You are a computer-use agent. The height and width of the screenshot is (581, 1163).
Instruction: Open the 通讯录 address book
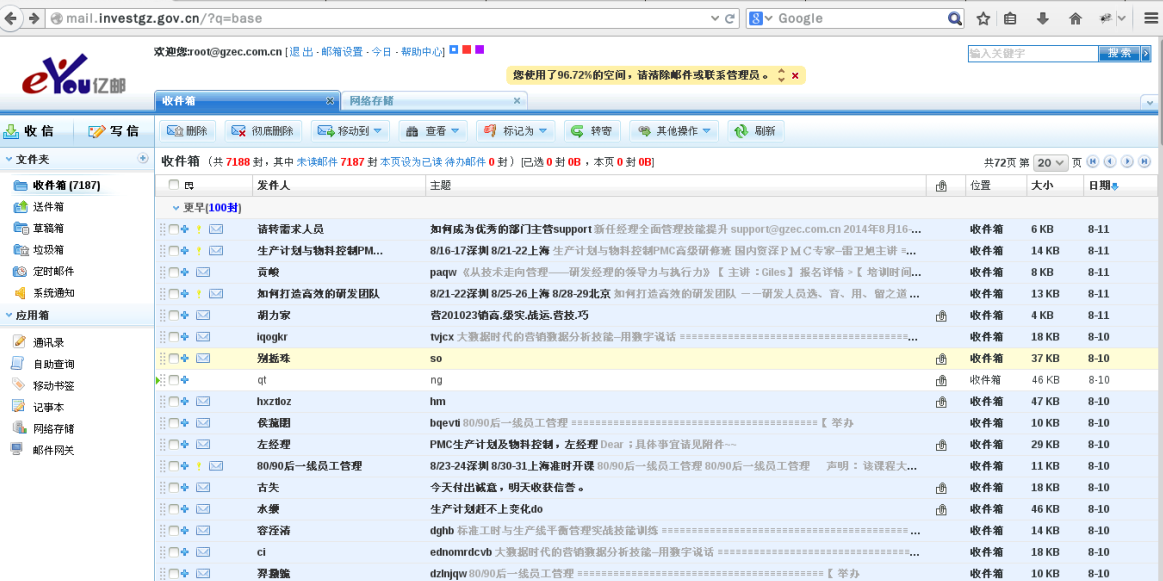[x=48, y=343]
